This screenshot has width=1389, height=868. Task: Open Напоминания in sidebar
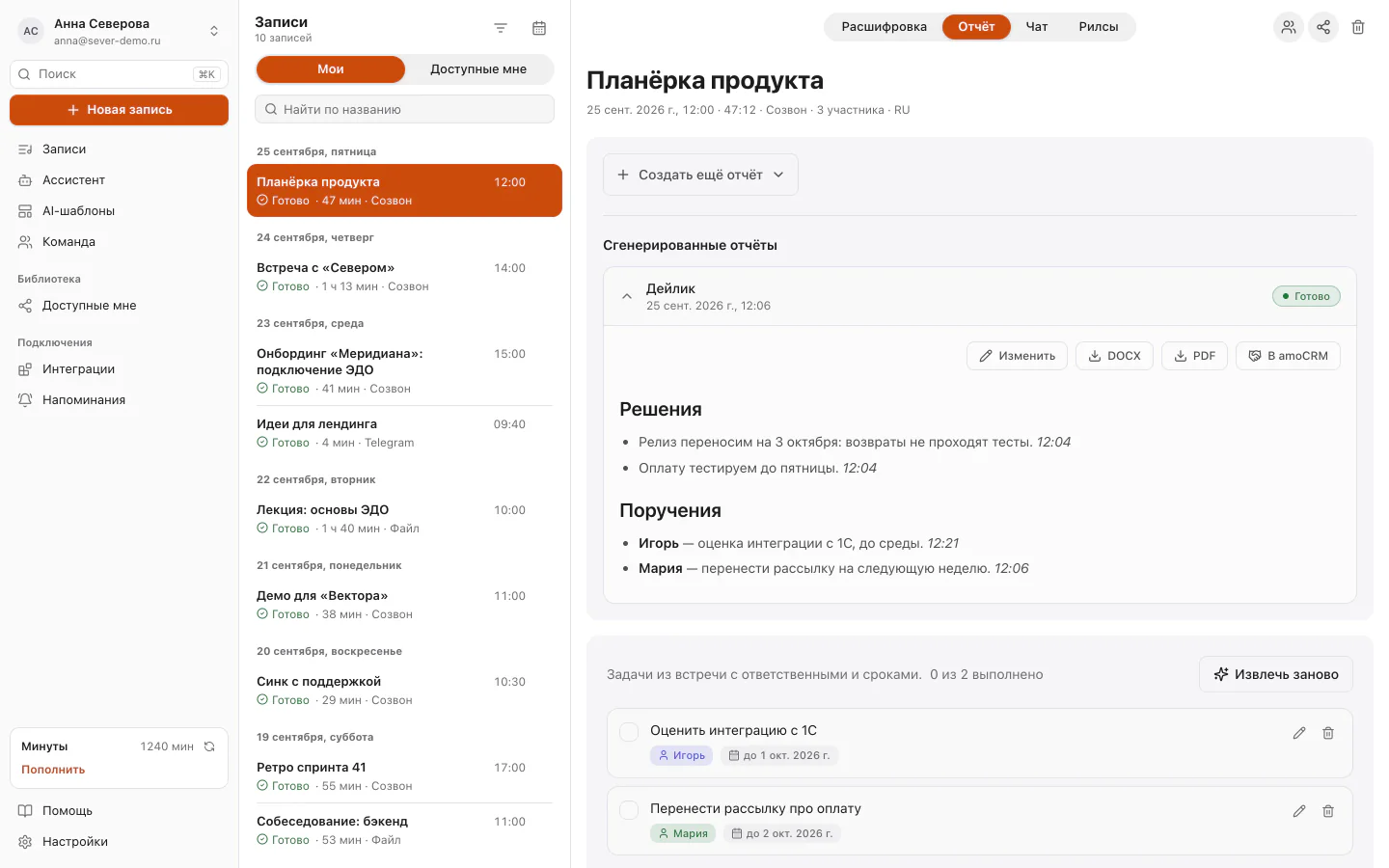coord(119,400)
